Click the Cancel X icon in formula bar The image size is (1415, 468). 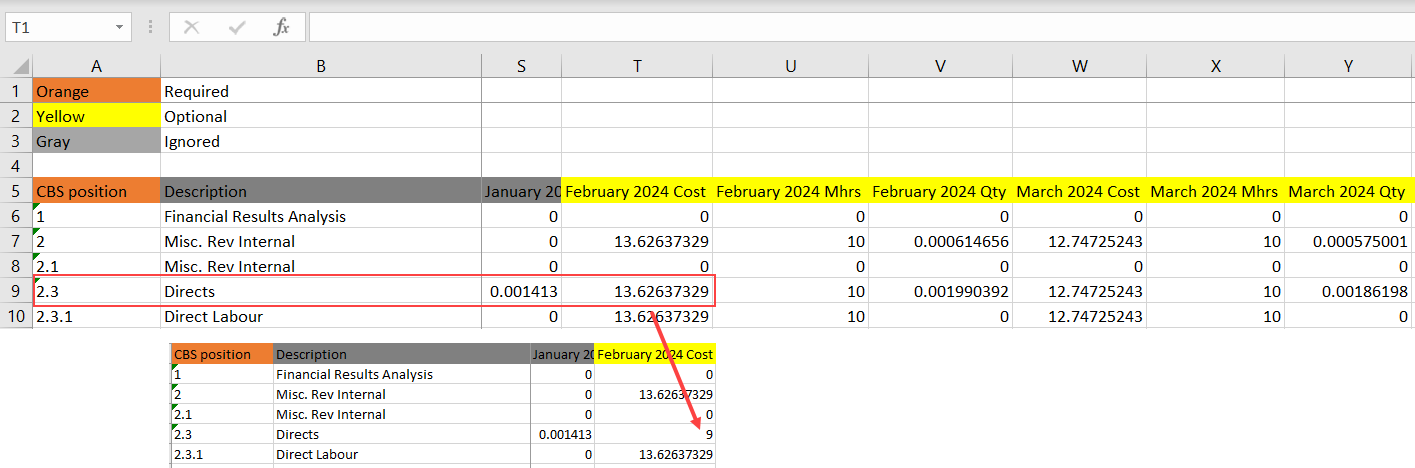[x=191, y=28]
